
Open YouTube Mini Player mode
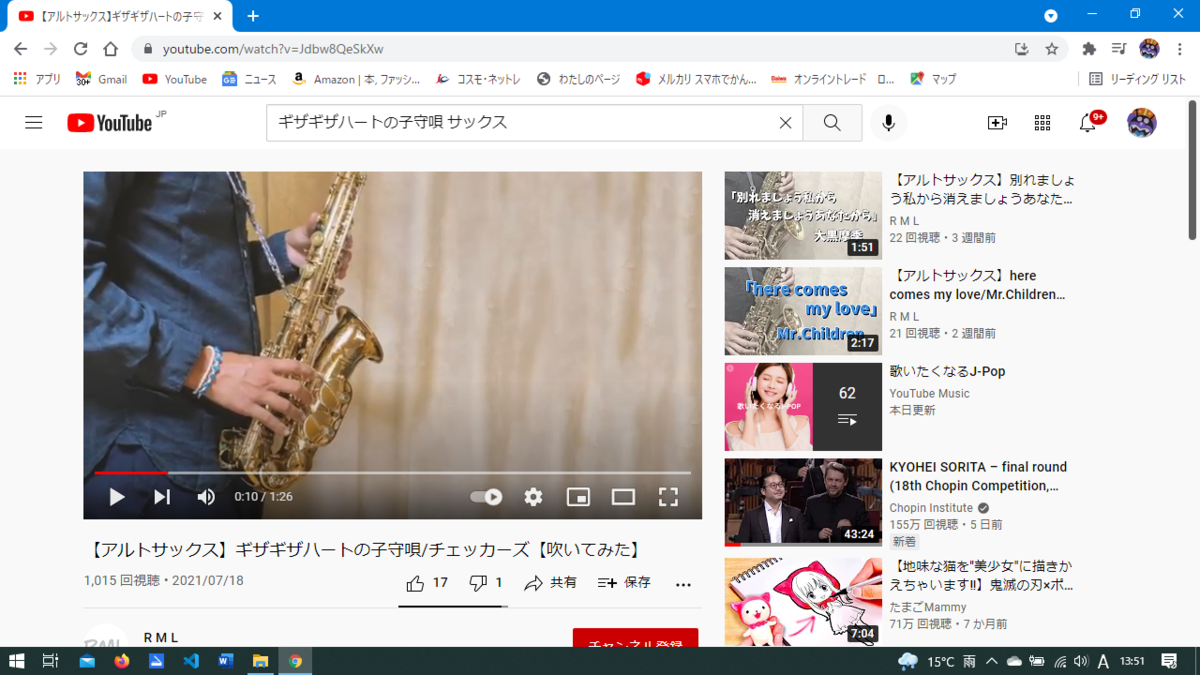578,496
